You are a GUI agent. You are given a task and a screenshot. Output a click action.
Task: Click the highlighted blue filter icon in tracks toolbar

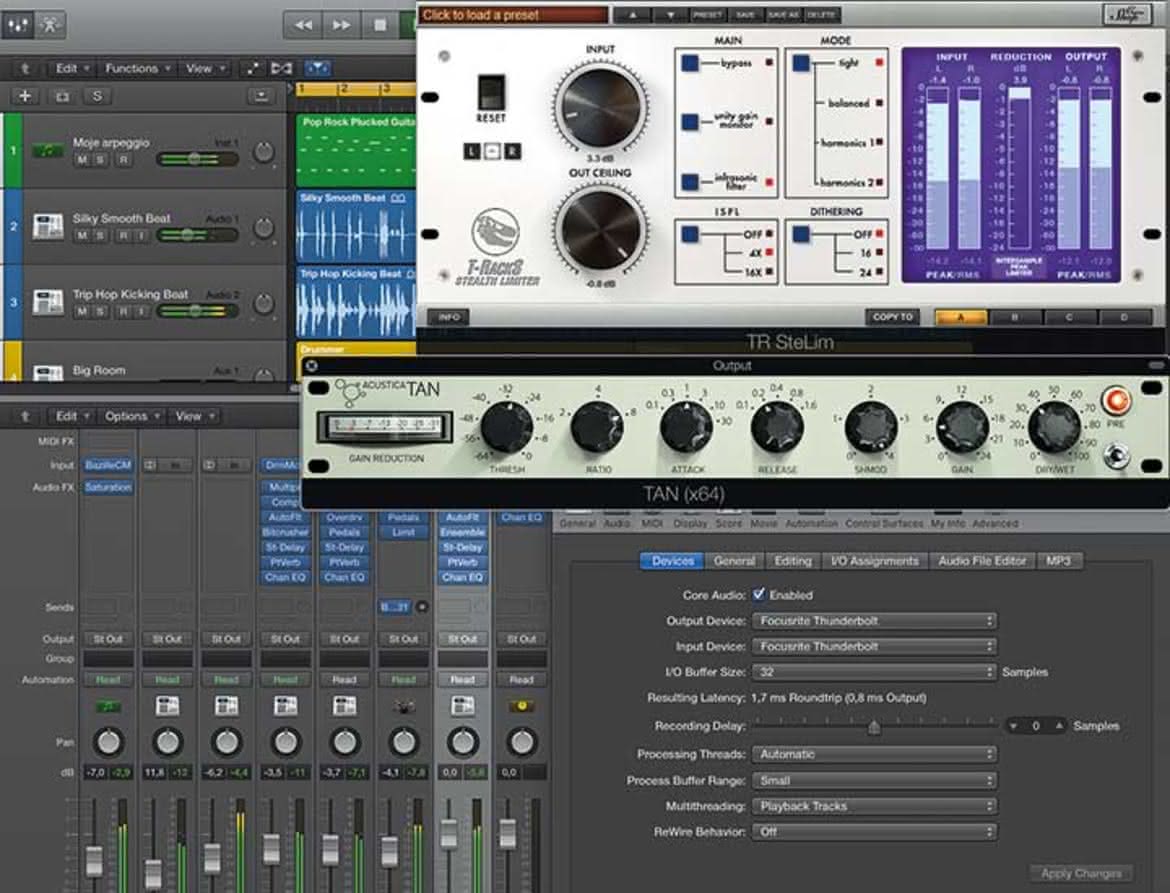pyautogui.click(x=318, y=68)
